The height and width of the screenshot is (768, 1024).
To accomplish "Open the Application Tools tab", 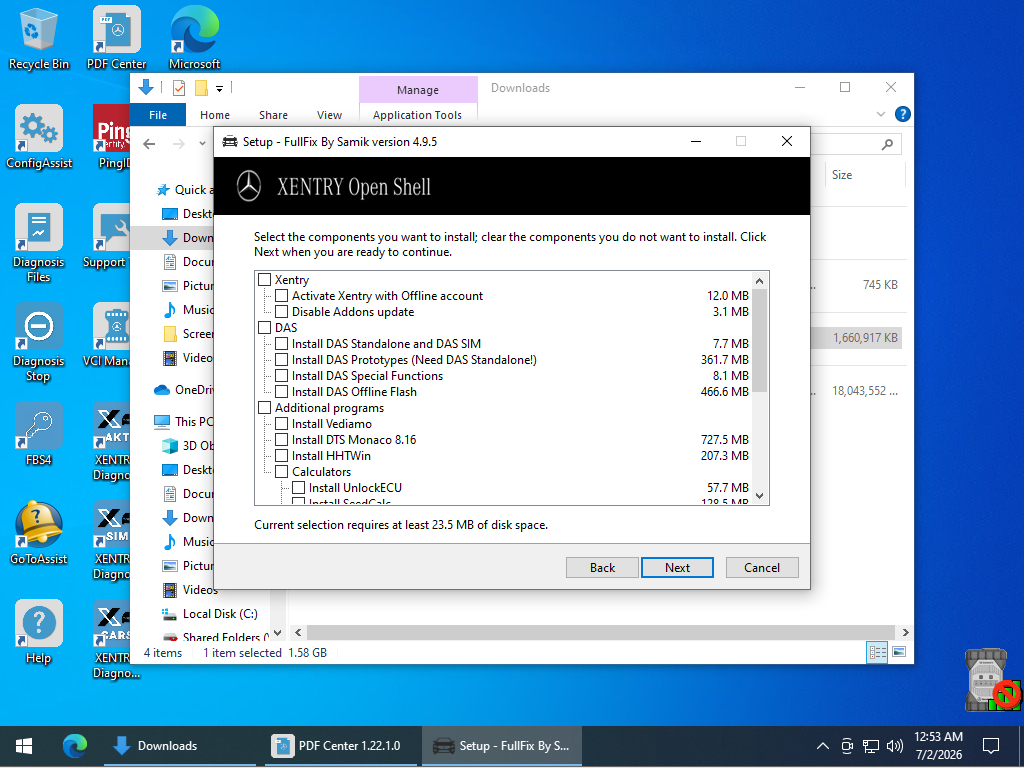I will [x=417, y=115].
